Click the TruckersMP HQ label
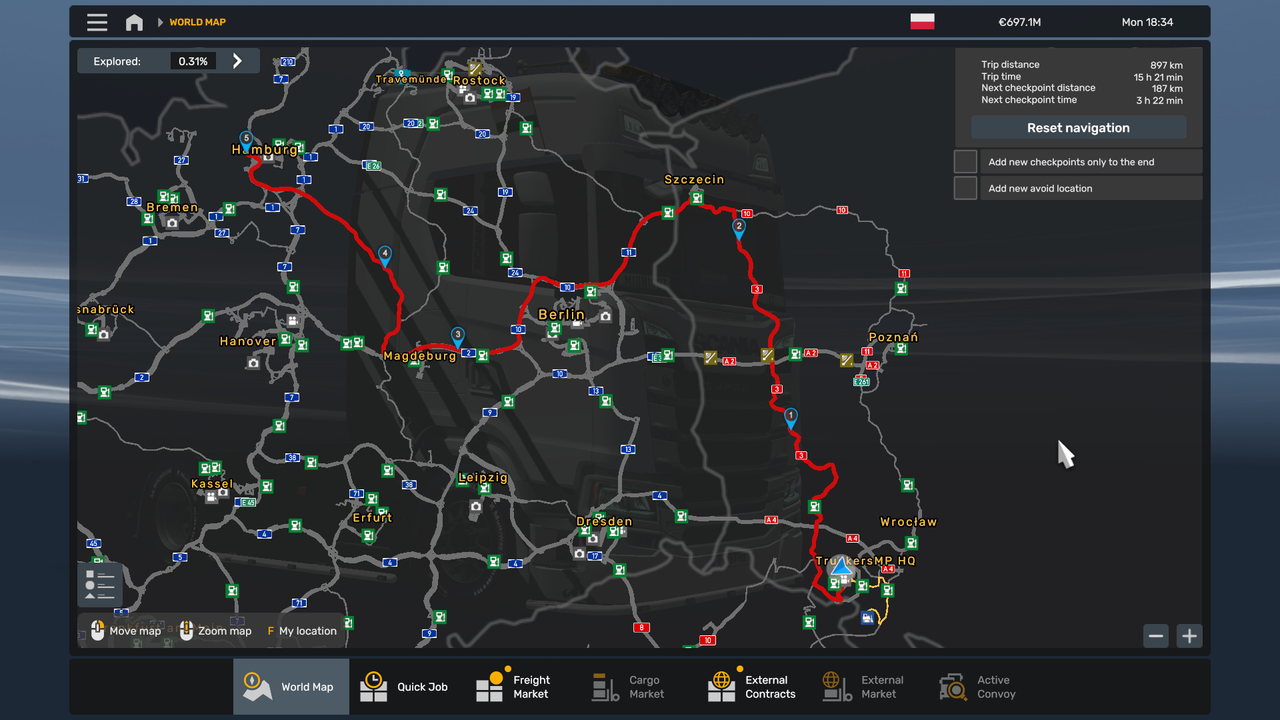 865,560
